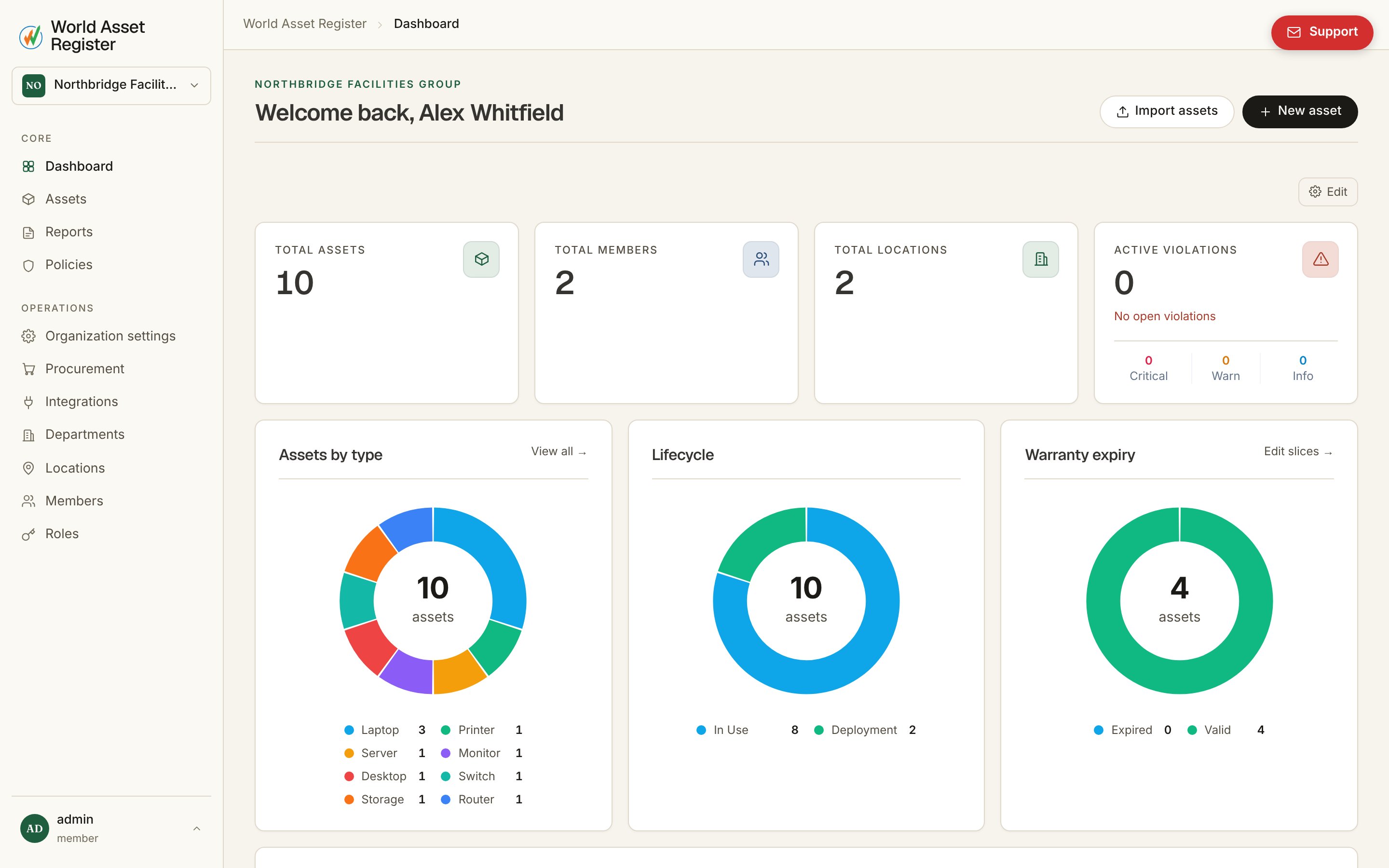Screen dimensions: 1389x868
Task: Navigate to Procurement
Action: pyautogui.click(x=111, y=369)
